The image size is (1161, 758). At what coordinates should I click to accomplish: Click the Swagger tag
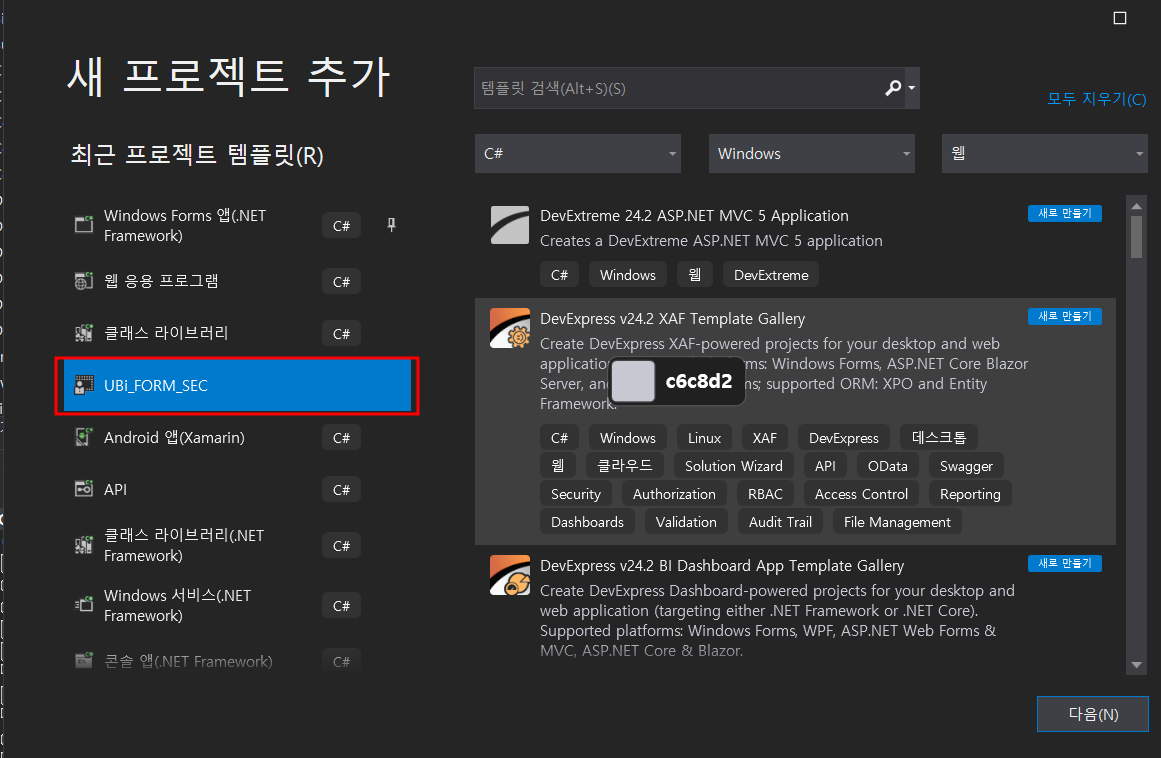966,466
